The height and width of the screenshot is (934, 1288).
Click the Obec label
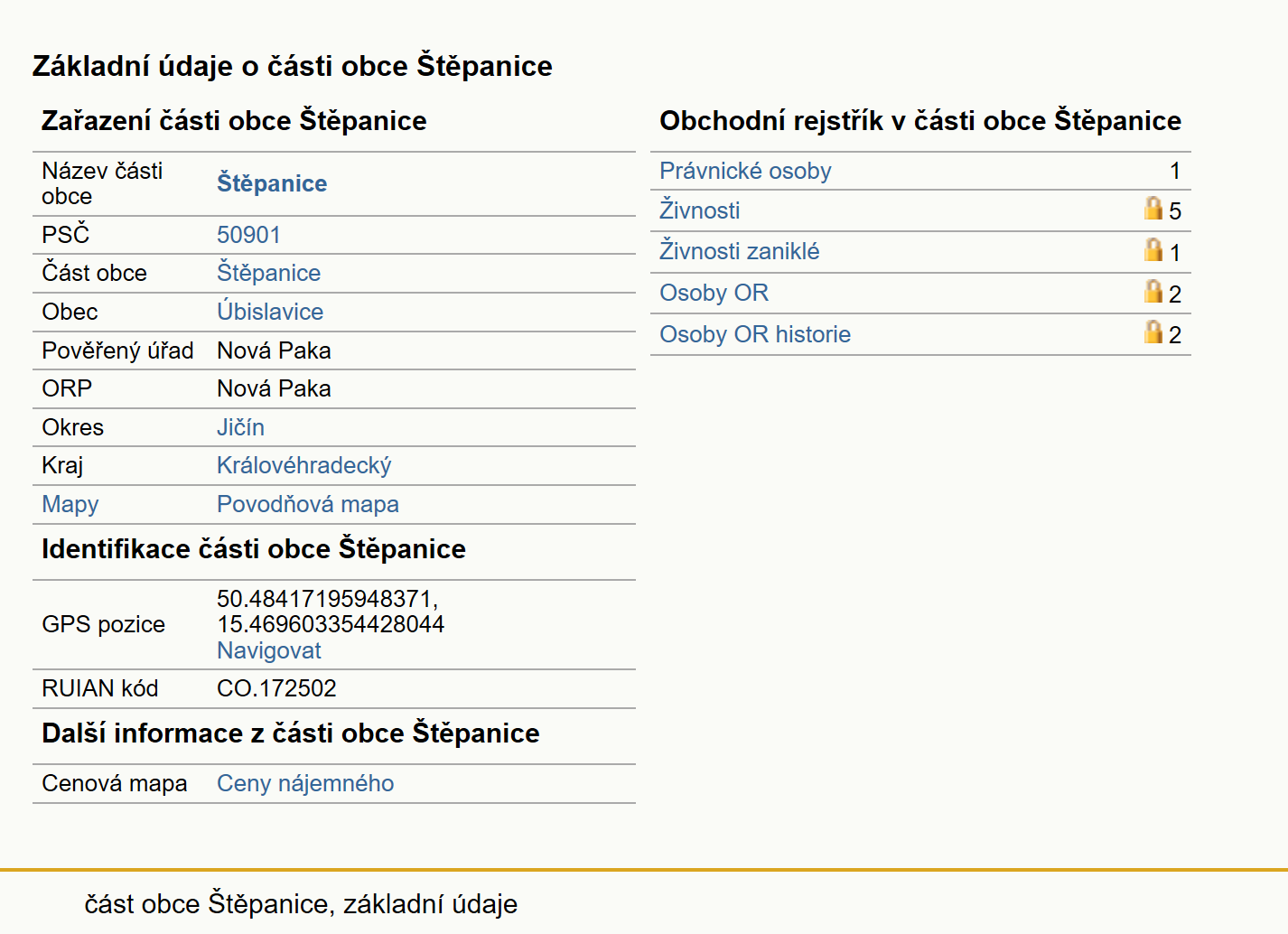[70, 312]
